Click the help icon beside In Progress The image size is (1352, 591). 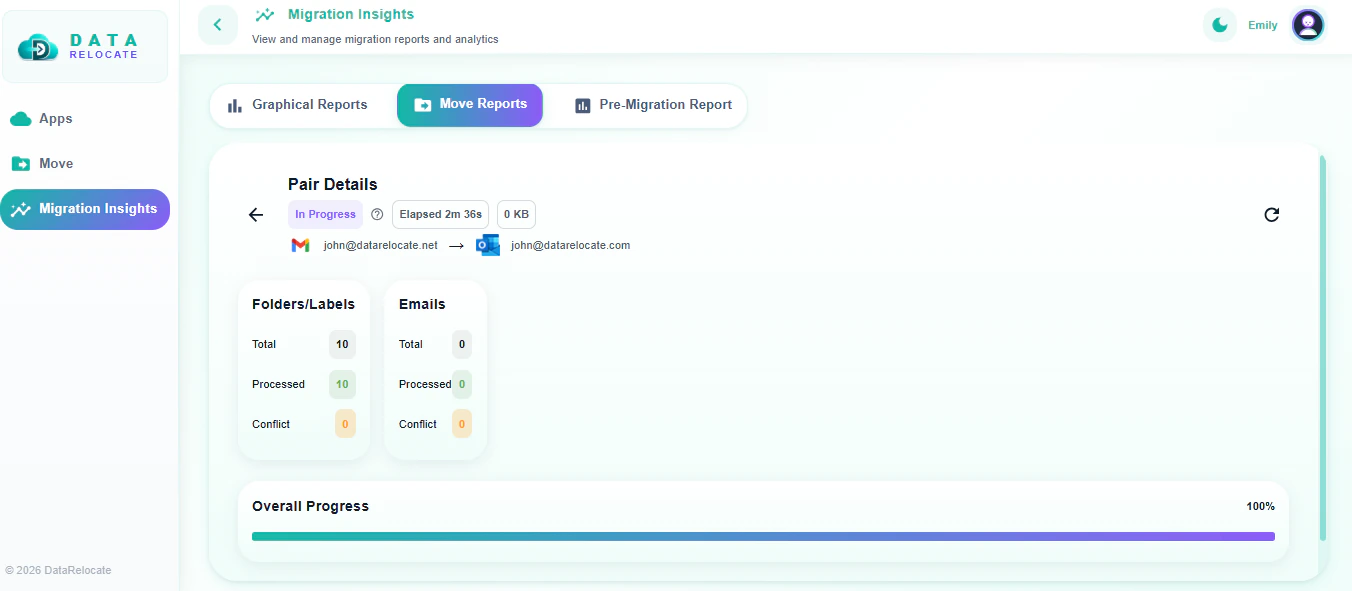(x=377, y=215)
